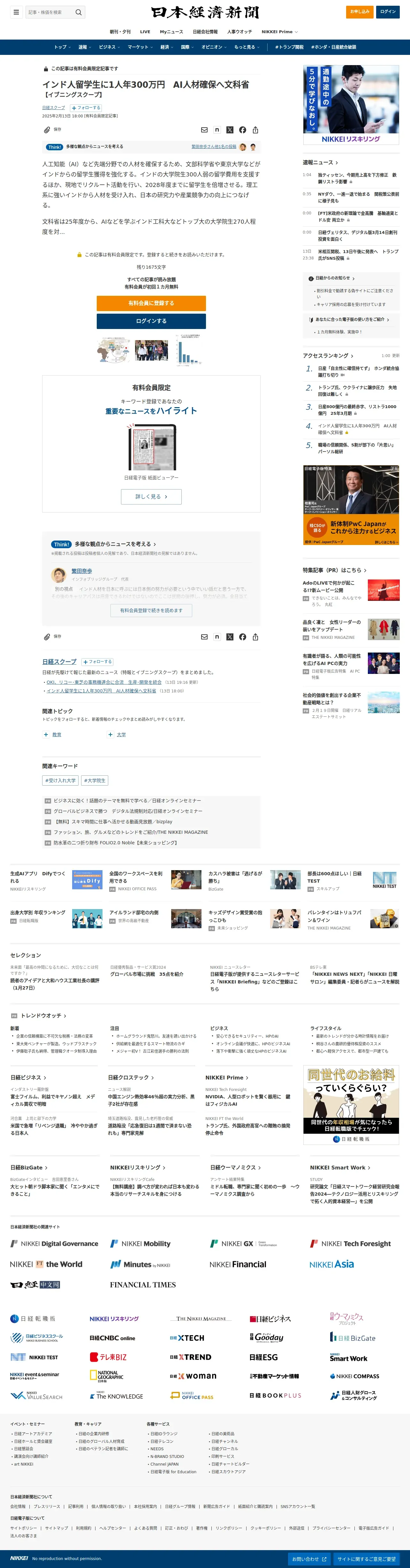Click blue ログインする button
Viewport: 410px width, 1568px height.
click(151, 321)
